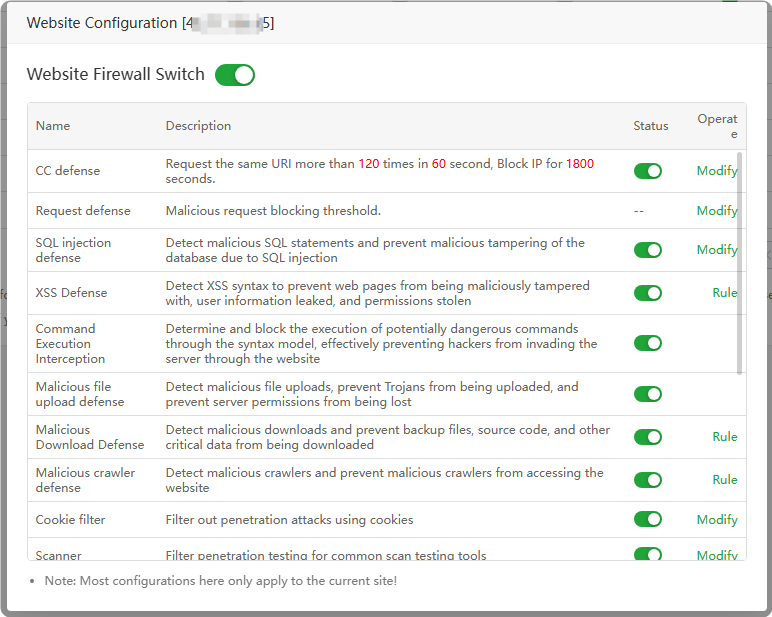Open Rule for XSS Defense
Viewport: 772px width, 617px height.
pos(724,293)
